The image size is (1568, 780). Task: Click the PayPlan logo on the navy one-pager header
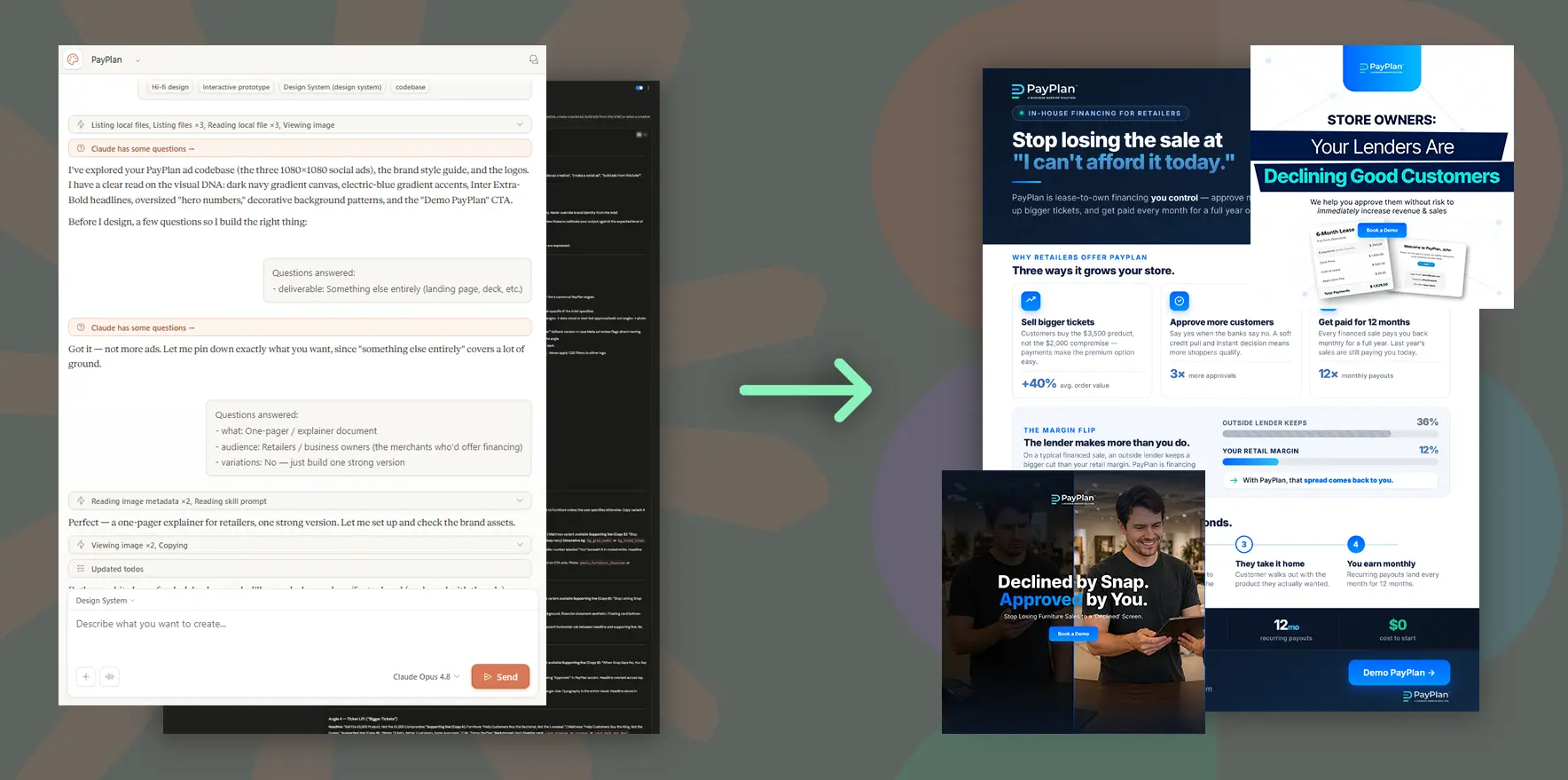click(x=1044, y=90)
